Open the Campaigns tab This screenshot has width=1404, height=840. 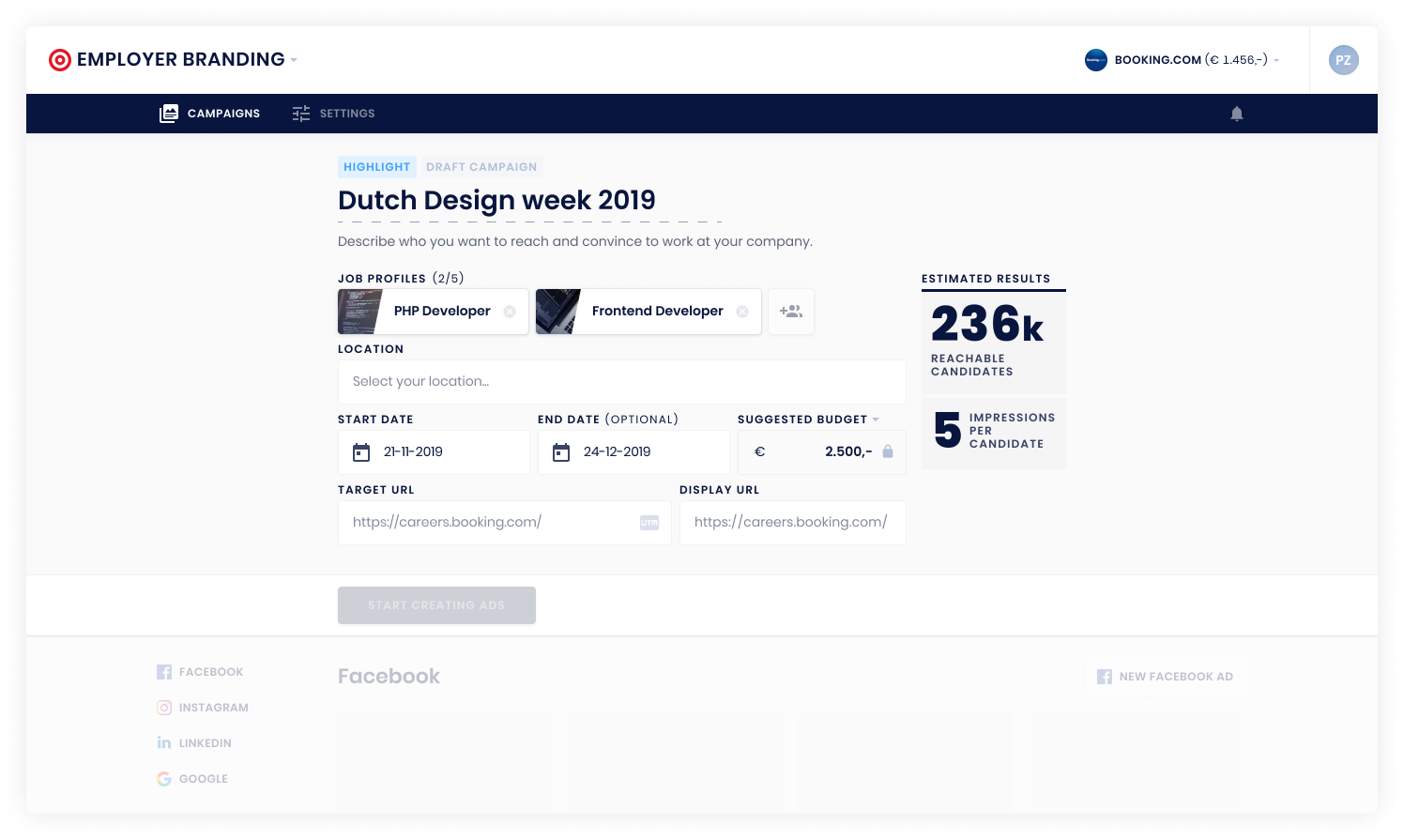pyautogui.click(x=210, y=114)
